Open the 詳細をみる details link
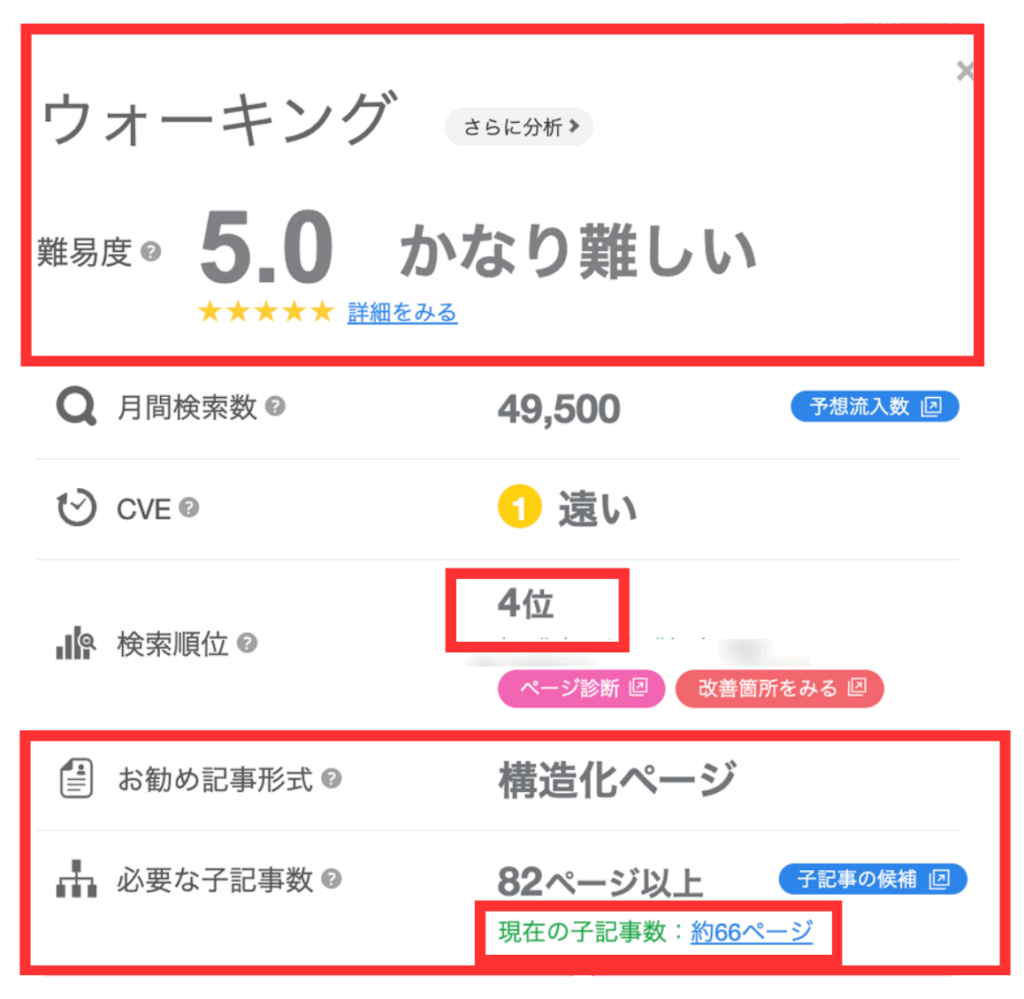Screen dimensions: 1024x999 (x=402, y=312)
